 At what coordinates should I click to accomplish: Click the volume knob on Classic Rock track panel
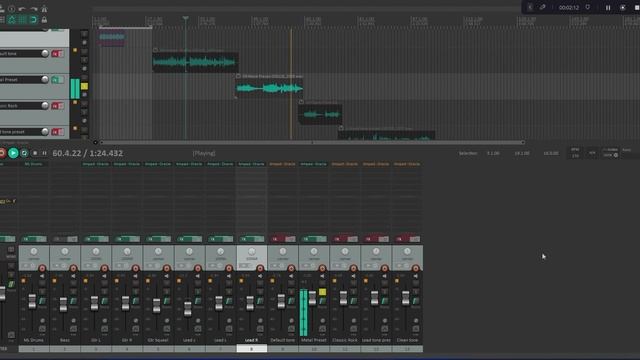[45, 106]
